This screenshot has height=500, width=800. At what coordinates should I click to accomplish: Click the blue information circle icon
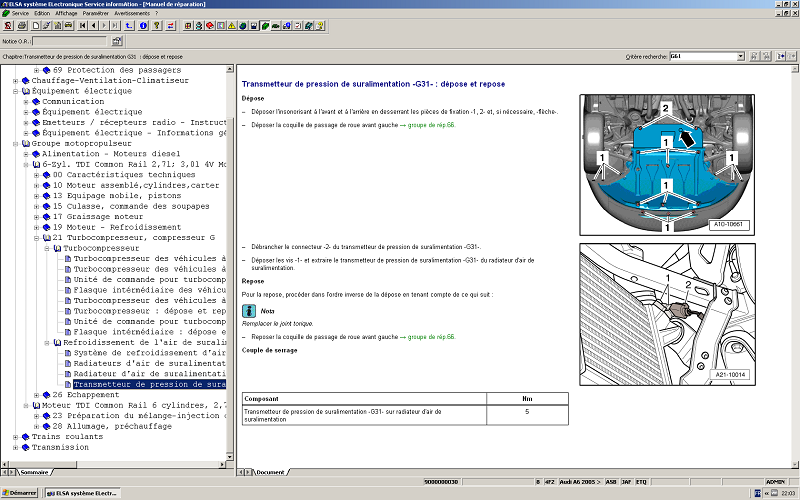point(143,26)
